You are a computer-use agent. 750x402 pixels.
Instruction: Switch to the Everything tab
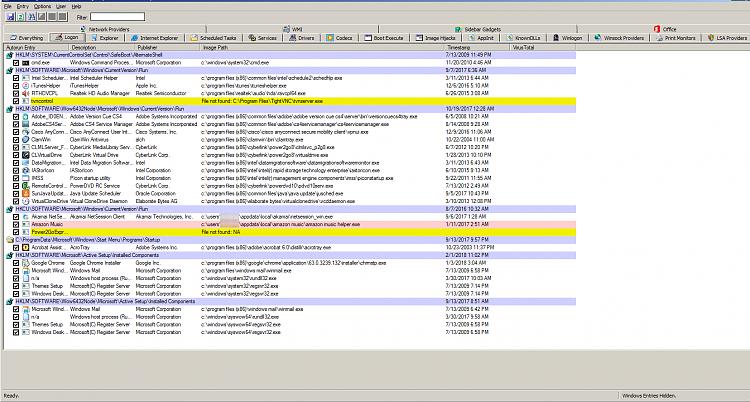coord(27,38)
